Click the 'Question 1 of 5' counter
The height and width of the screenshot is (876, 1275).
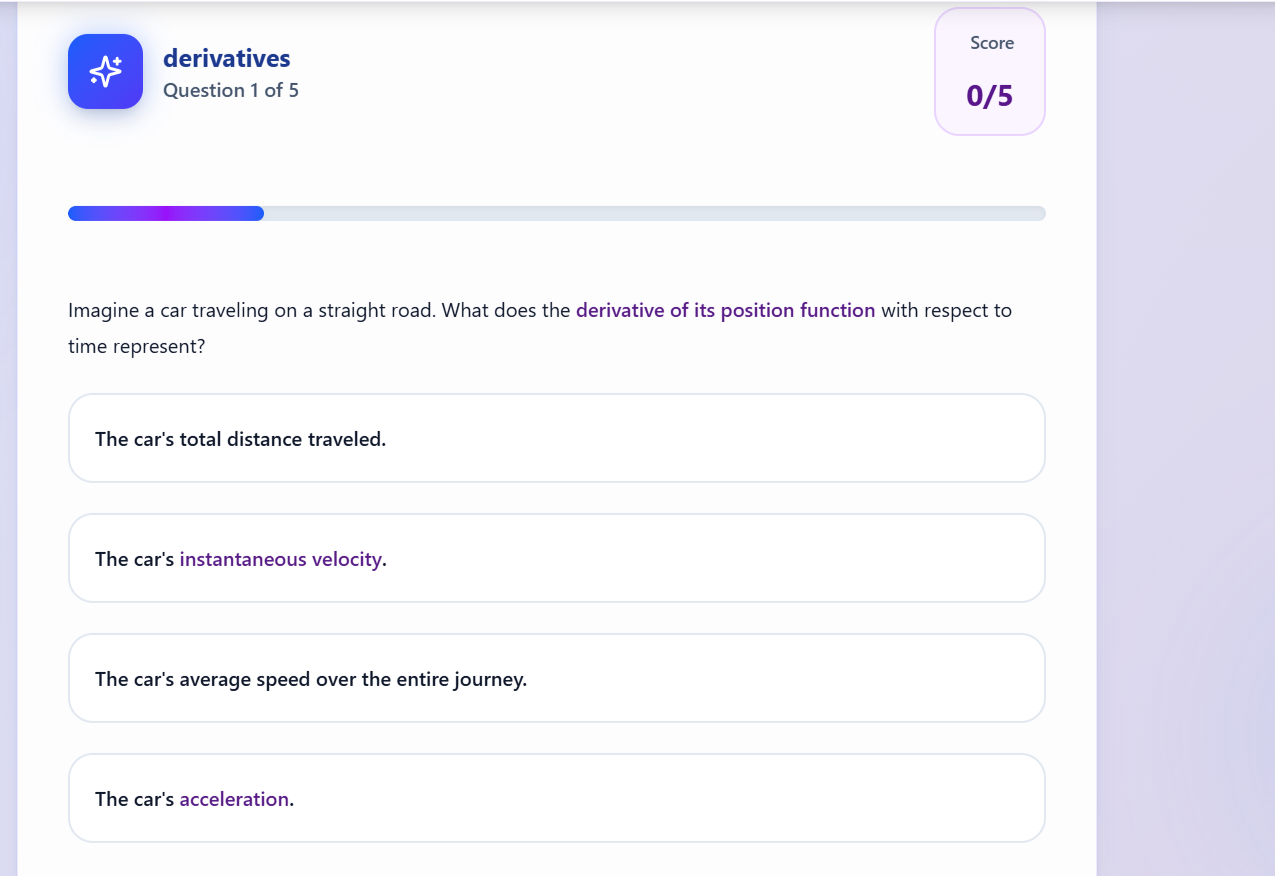tap(230, 90)
